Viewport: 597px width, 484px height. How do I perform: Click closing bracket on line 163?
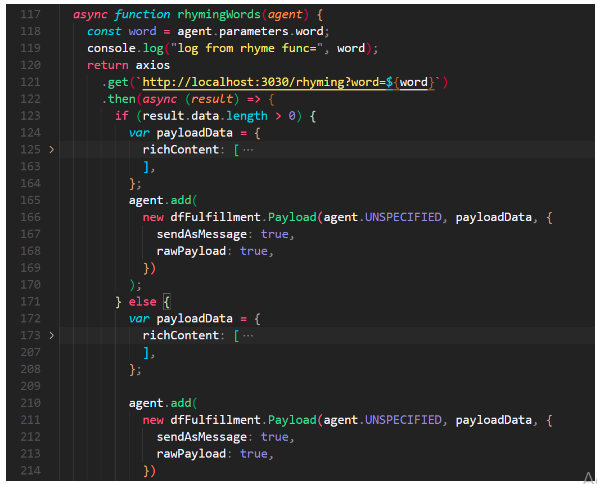click(146, 166)
